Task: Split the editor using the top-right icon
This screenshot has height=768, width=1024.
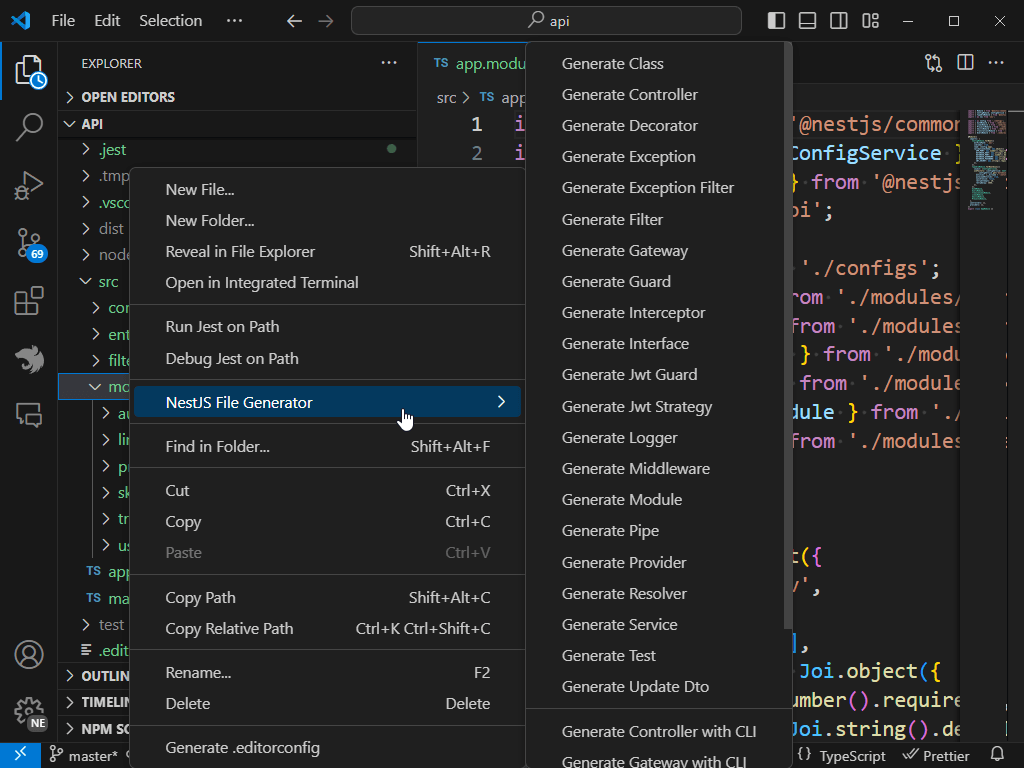Action: point(964,62)
